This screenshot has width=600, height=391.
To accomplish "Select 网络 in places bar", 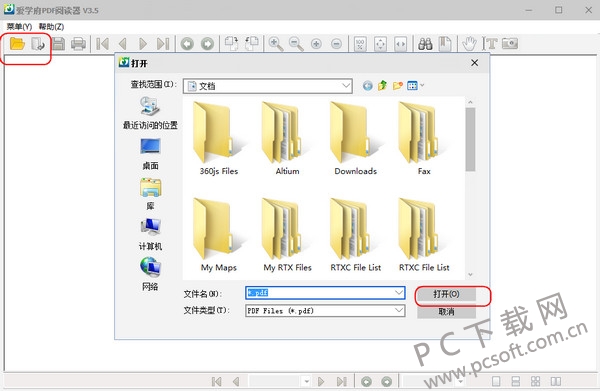I will [150, 275].
